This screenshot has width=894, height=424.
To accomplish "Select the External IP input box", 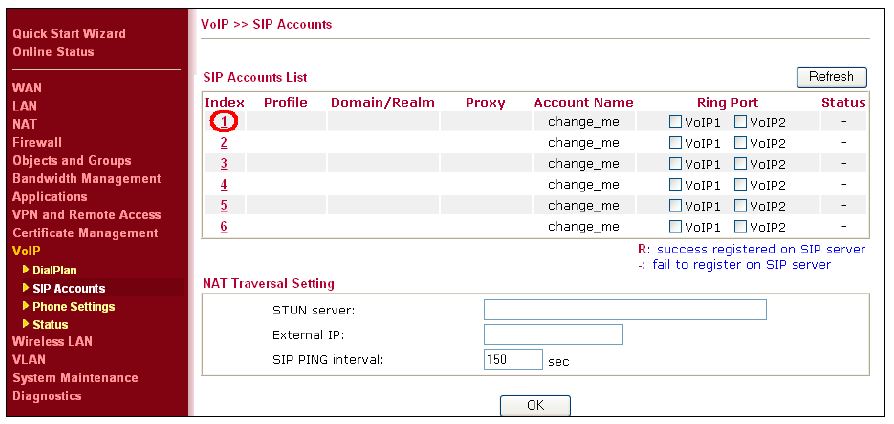I will [553, 335].
